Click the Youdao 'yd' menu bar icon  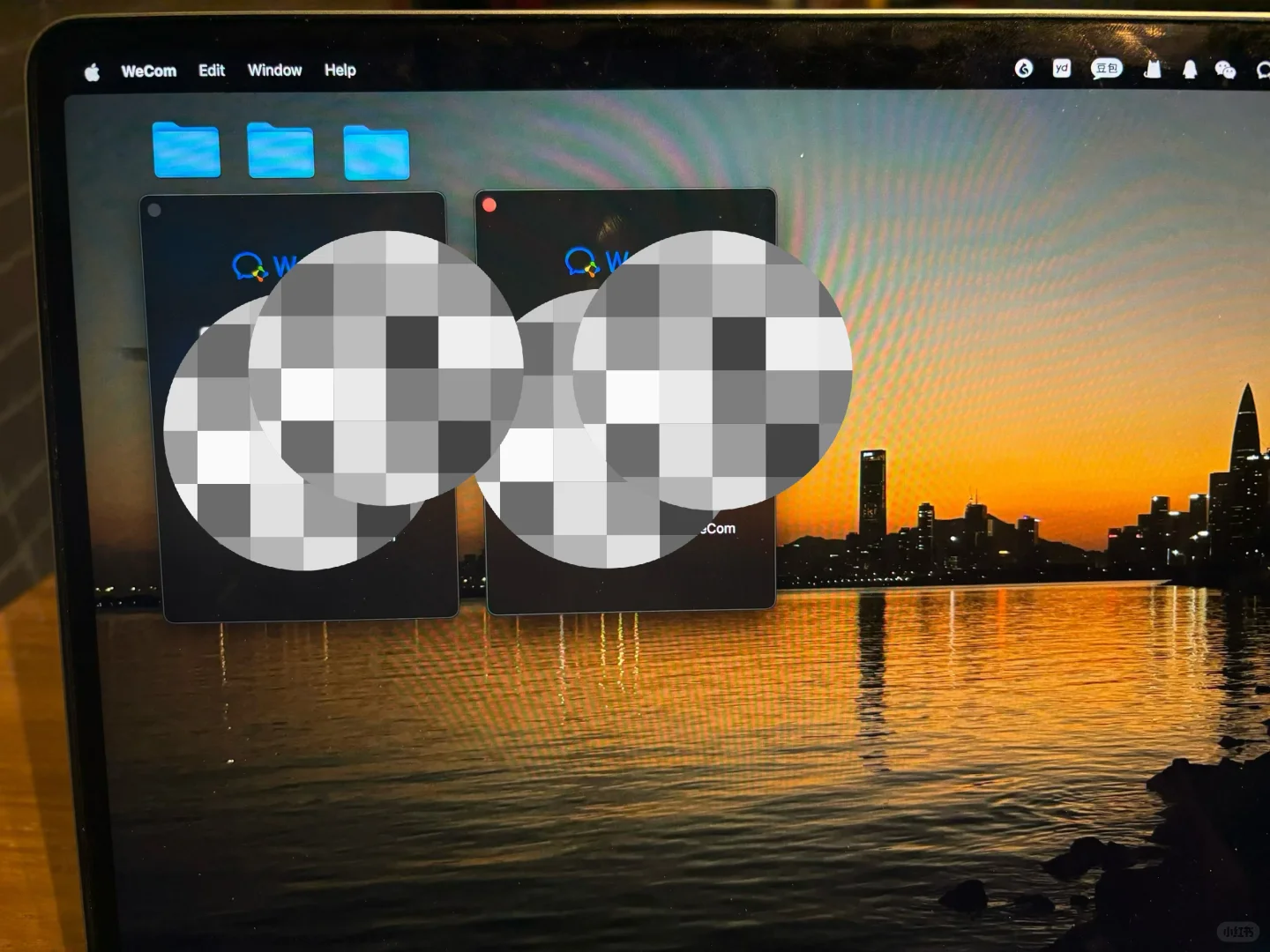pos(1062,68)
